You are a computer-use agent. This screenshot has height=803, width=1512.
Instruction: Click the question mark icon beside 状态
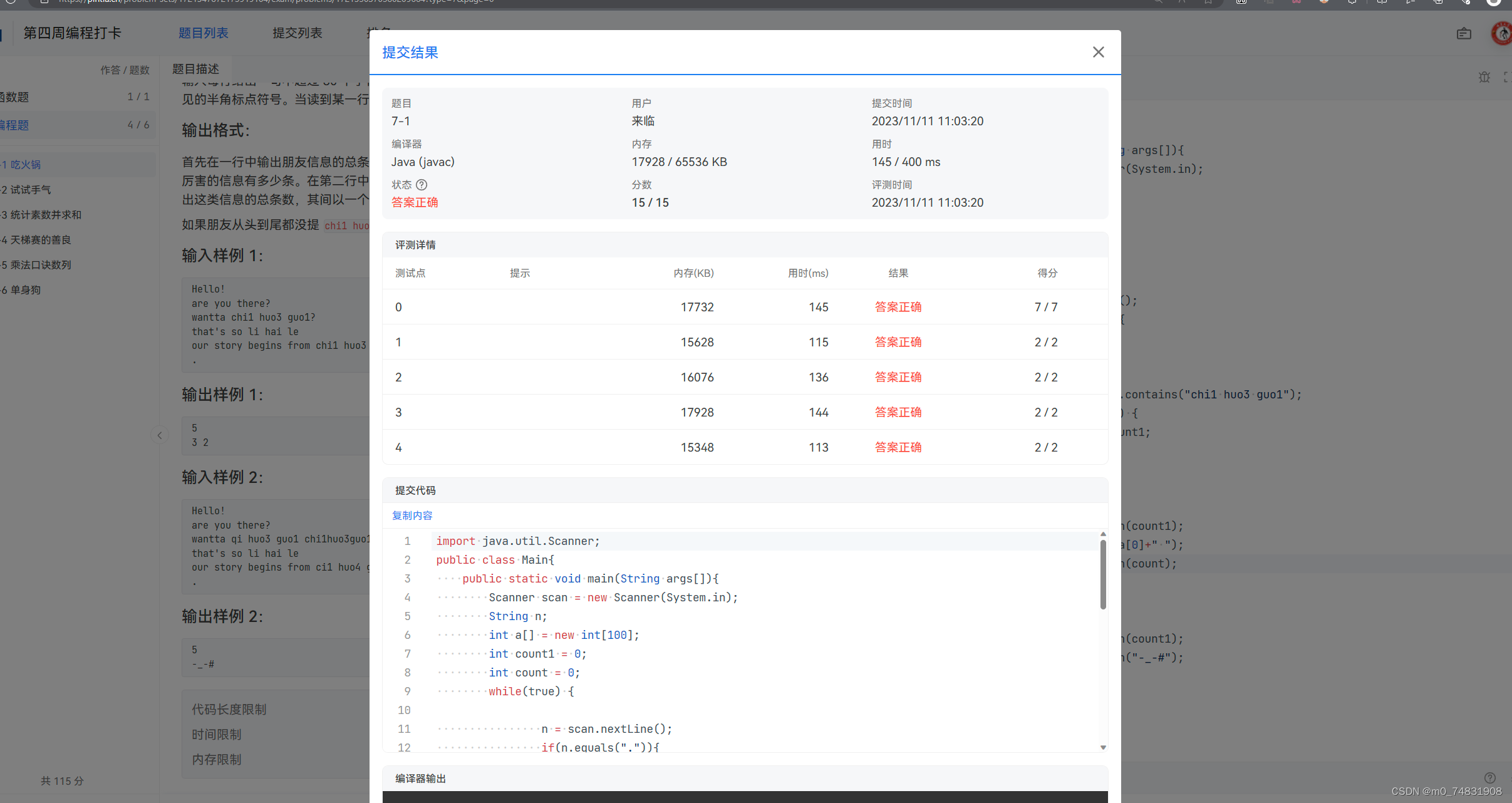422,185
